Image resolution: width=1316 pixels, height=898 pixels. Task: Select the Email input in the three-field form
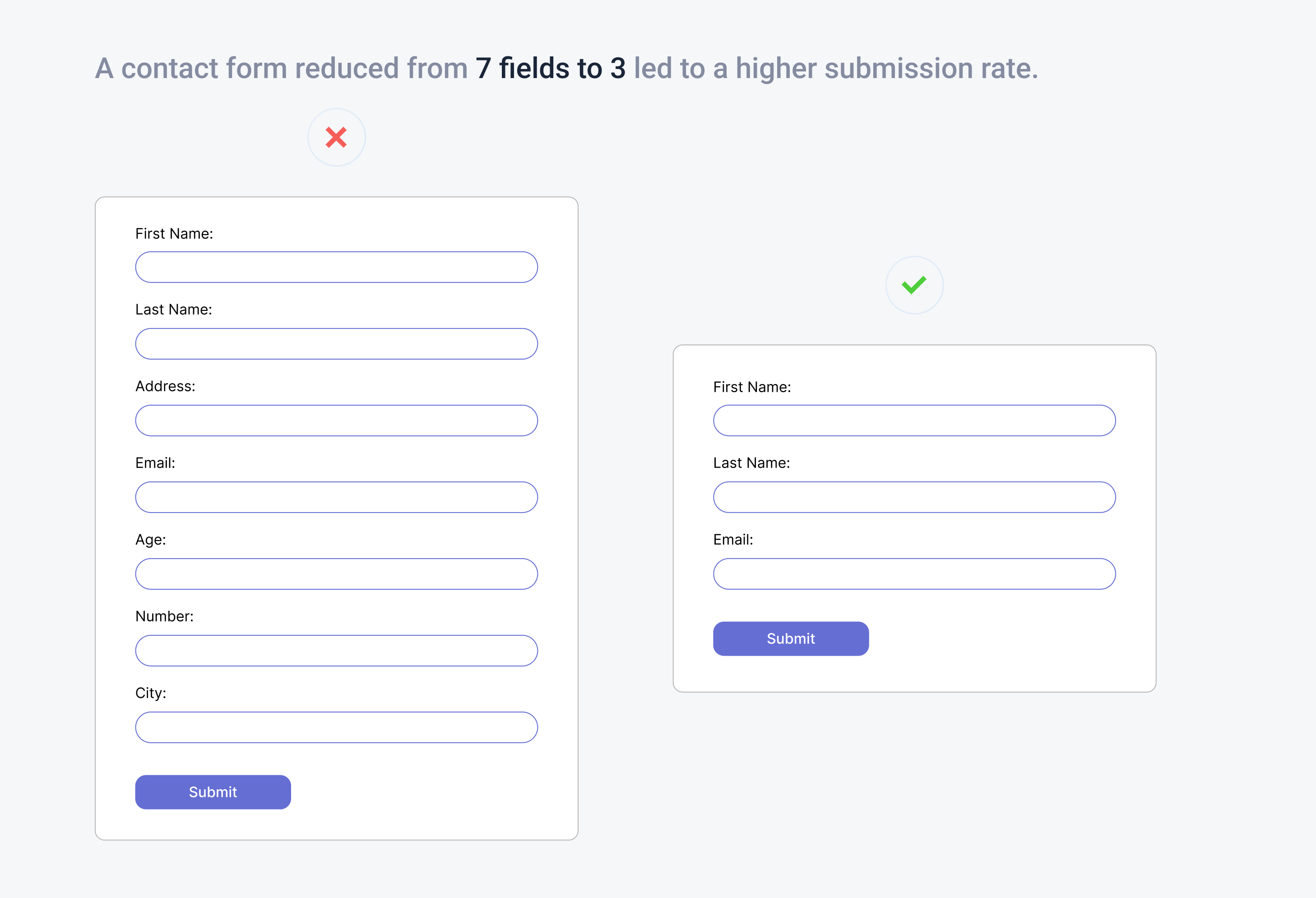[x=914, y=574]
